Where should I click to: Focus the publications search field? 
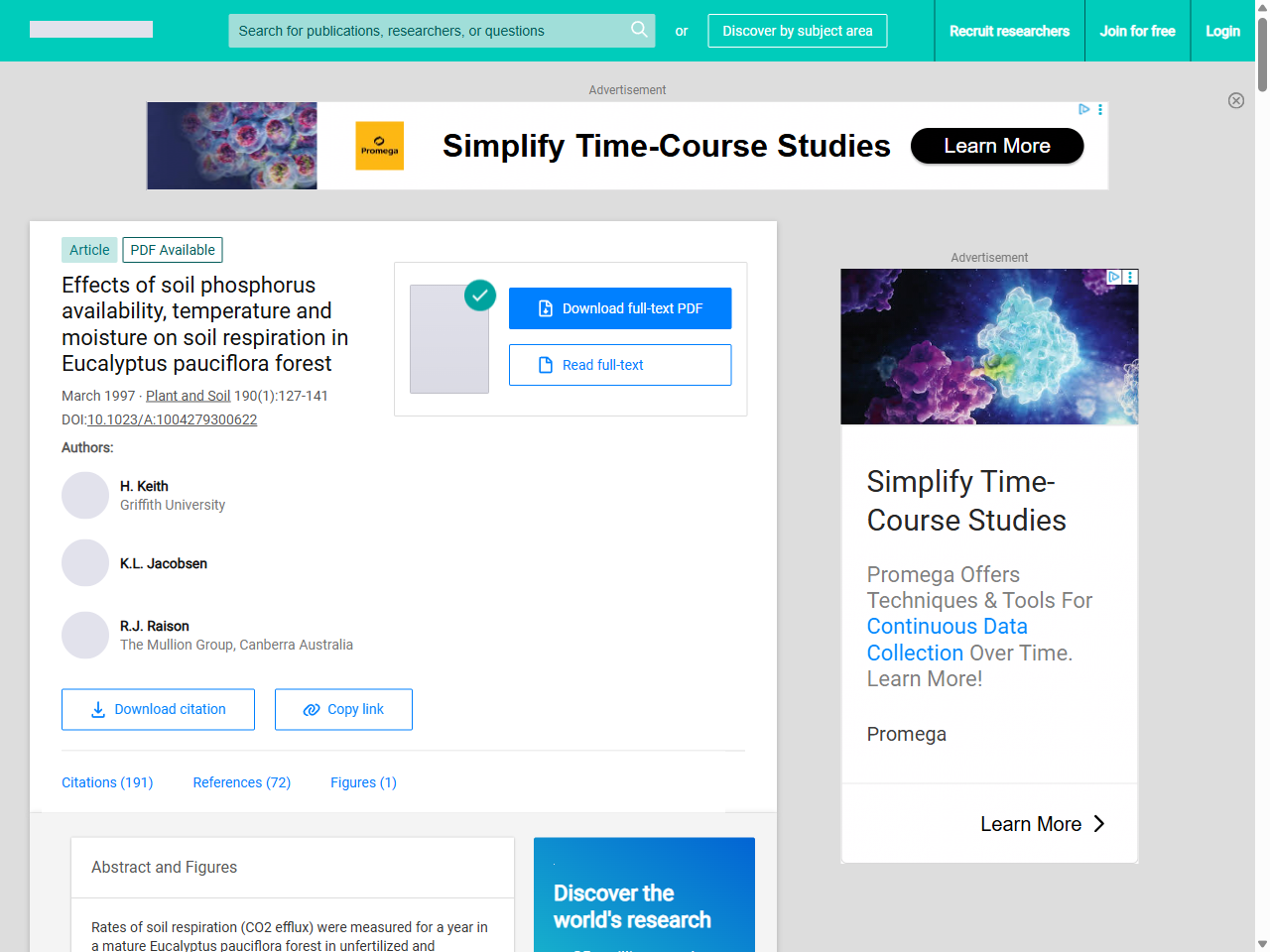(x=427, y=31)
